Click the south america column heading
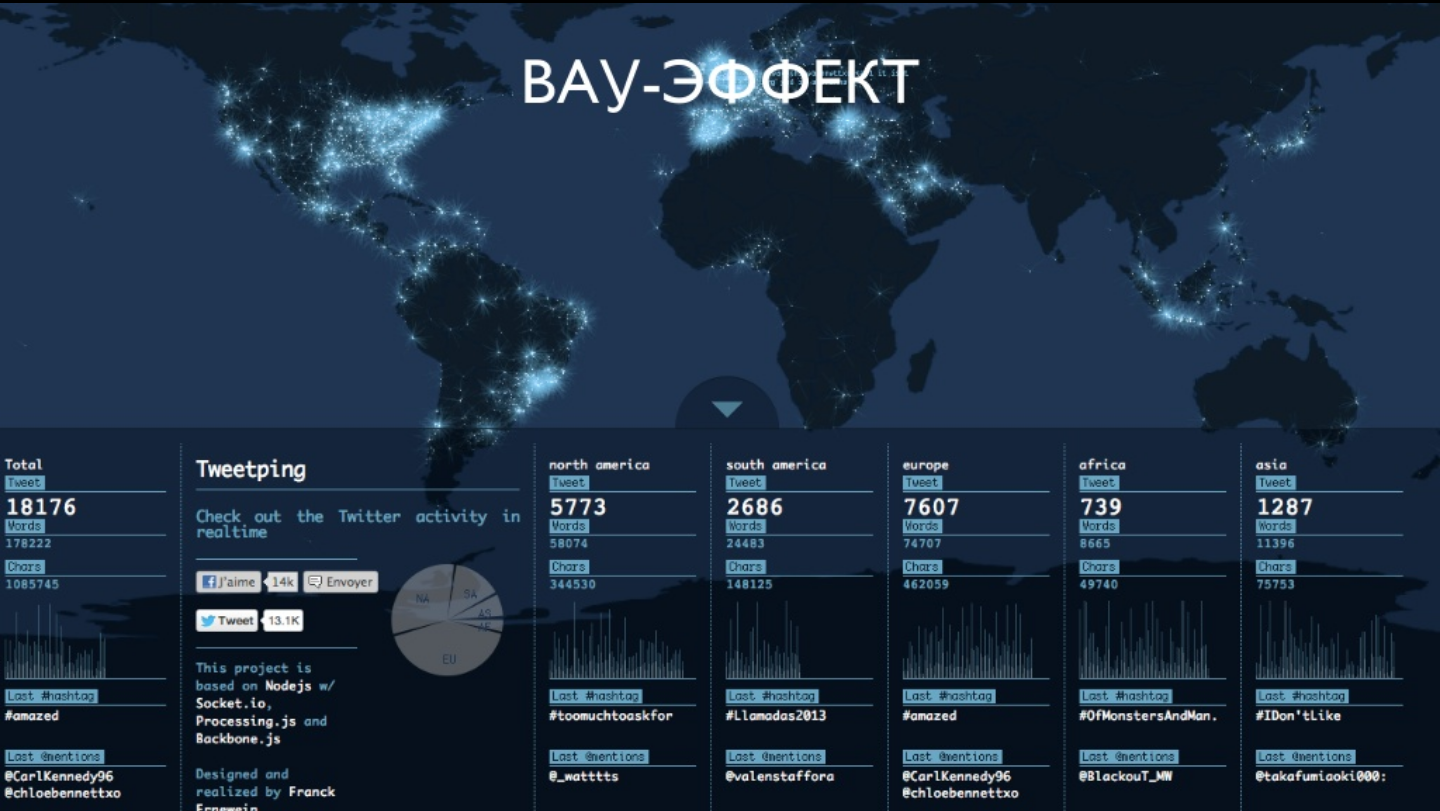The height and width of the screenshot is (811, 1440). pyautogui.click(x=776, y=465)
